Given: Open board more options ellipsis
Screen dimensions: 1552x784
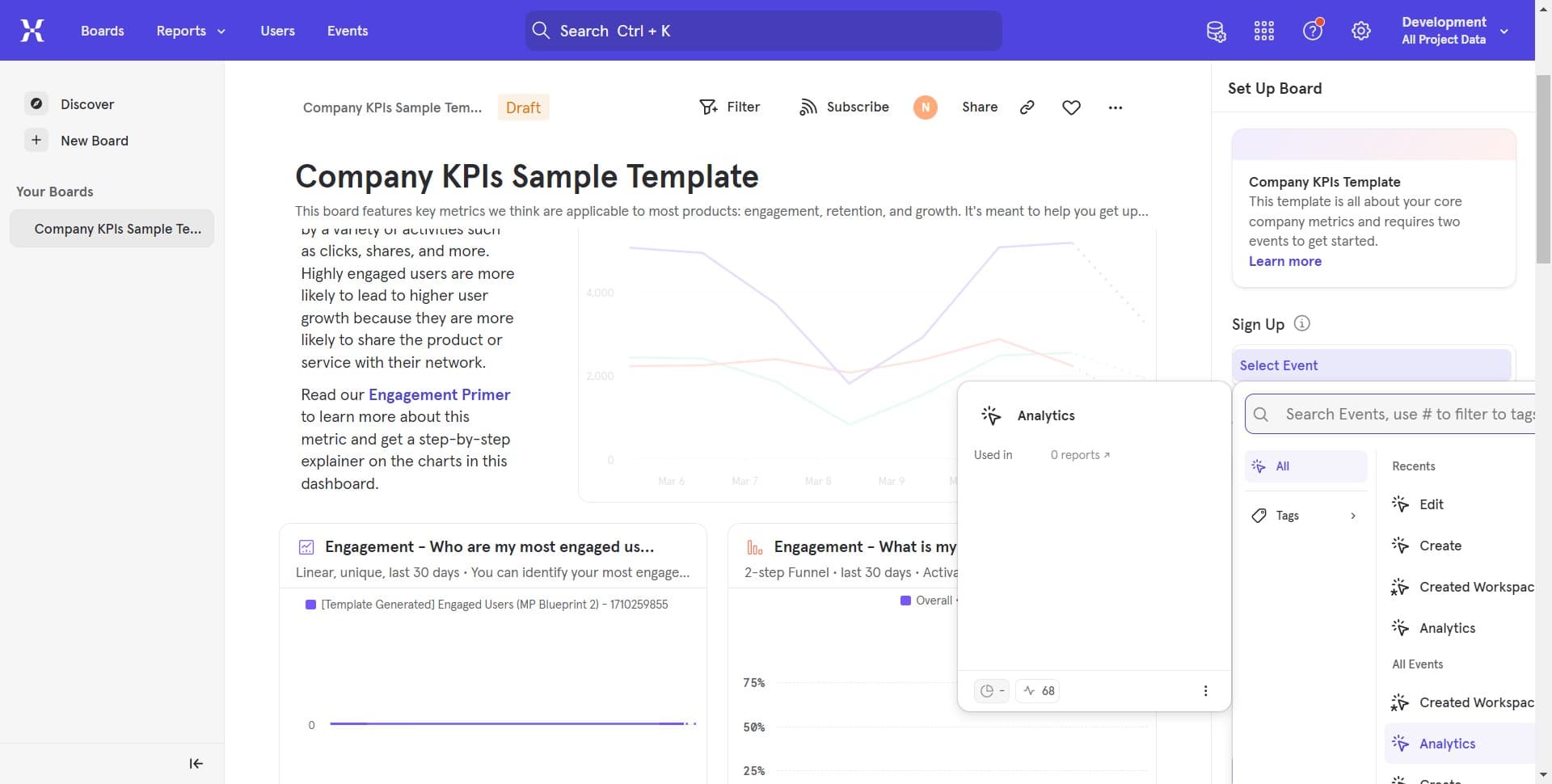Looking at the screenshot, I should (x=1115, y=107).
